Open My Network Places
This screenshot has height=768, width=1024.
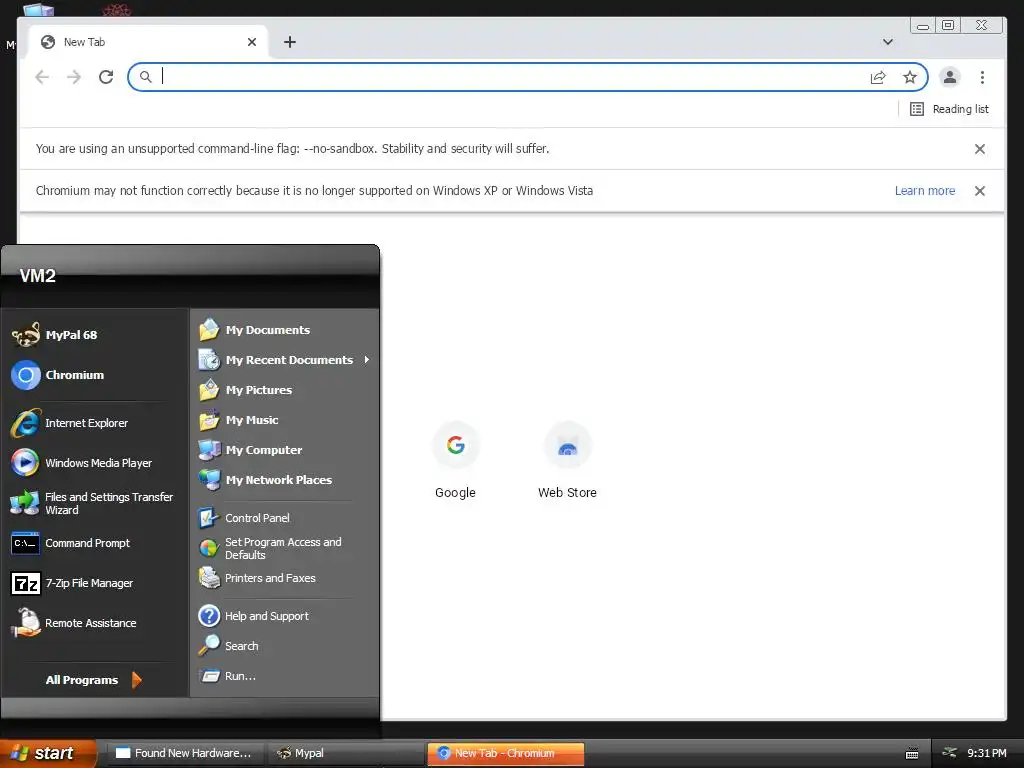[266, 480]
